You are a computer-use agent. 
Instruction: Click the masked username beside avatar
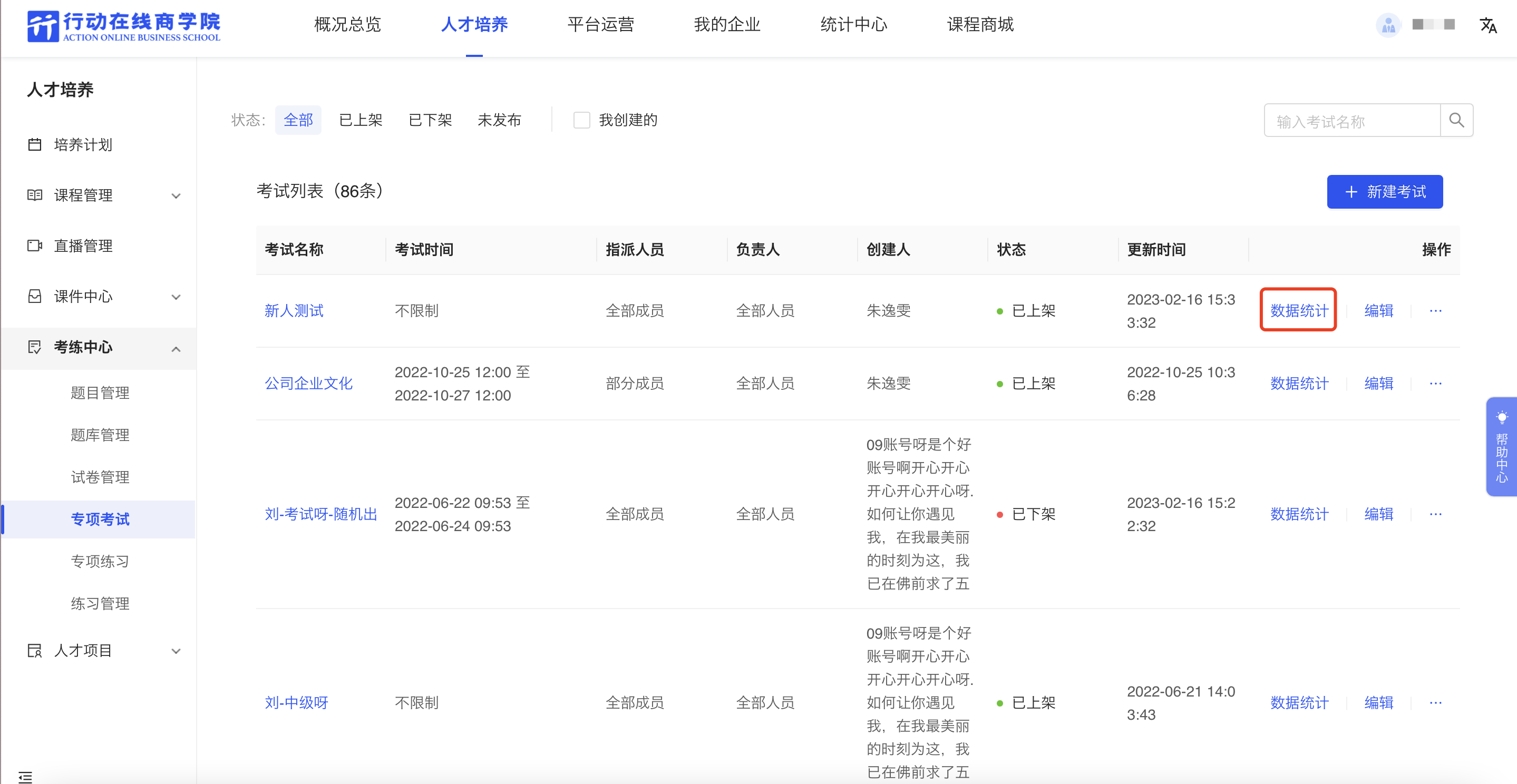tap(1433, 25)
